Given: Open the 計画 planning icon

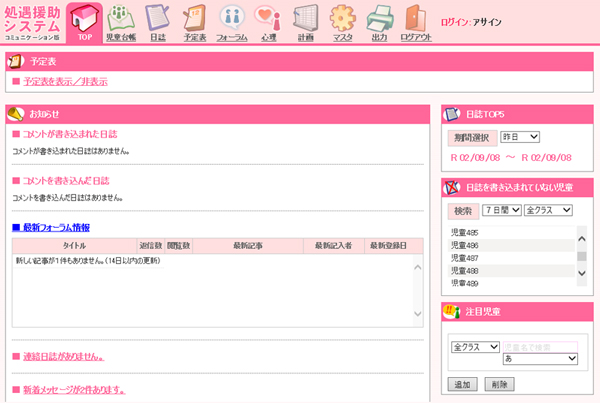Looking at the screenshot, I should click(x=304, y=22).
